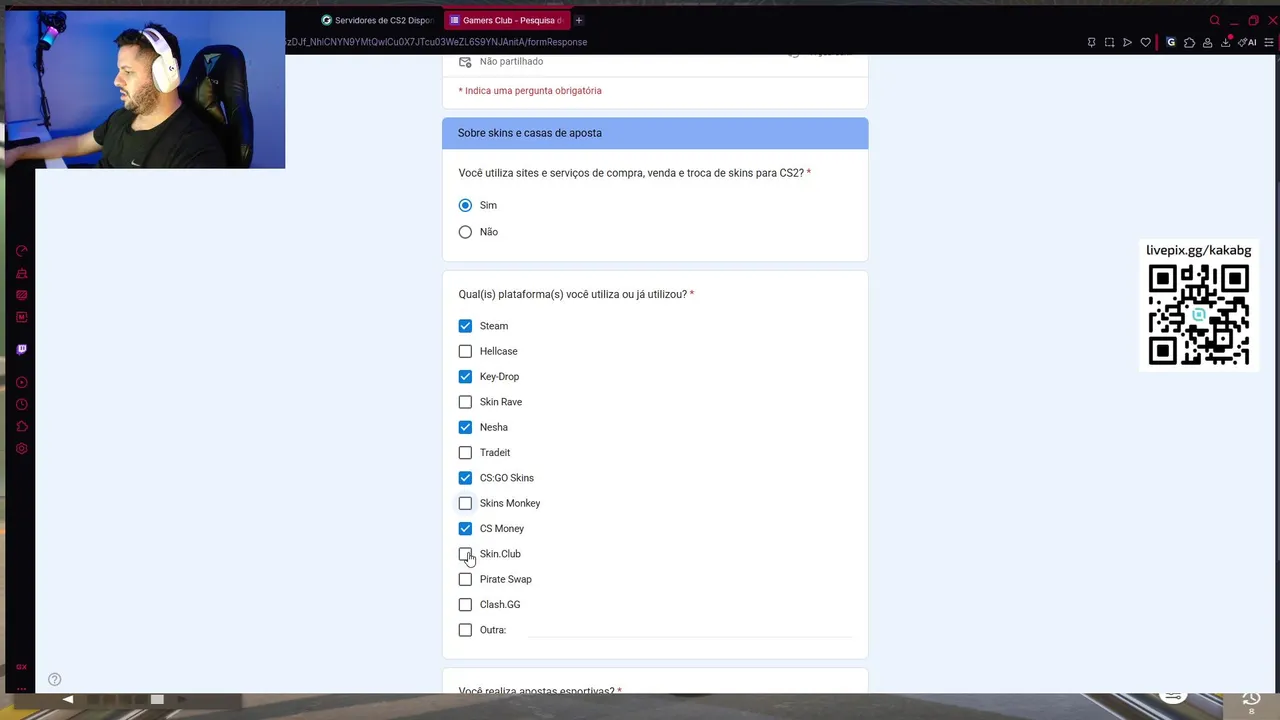1280x720 pixels.
Task: Check the Skins Monkey checkbox
Action: (x=465, y=503)
